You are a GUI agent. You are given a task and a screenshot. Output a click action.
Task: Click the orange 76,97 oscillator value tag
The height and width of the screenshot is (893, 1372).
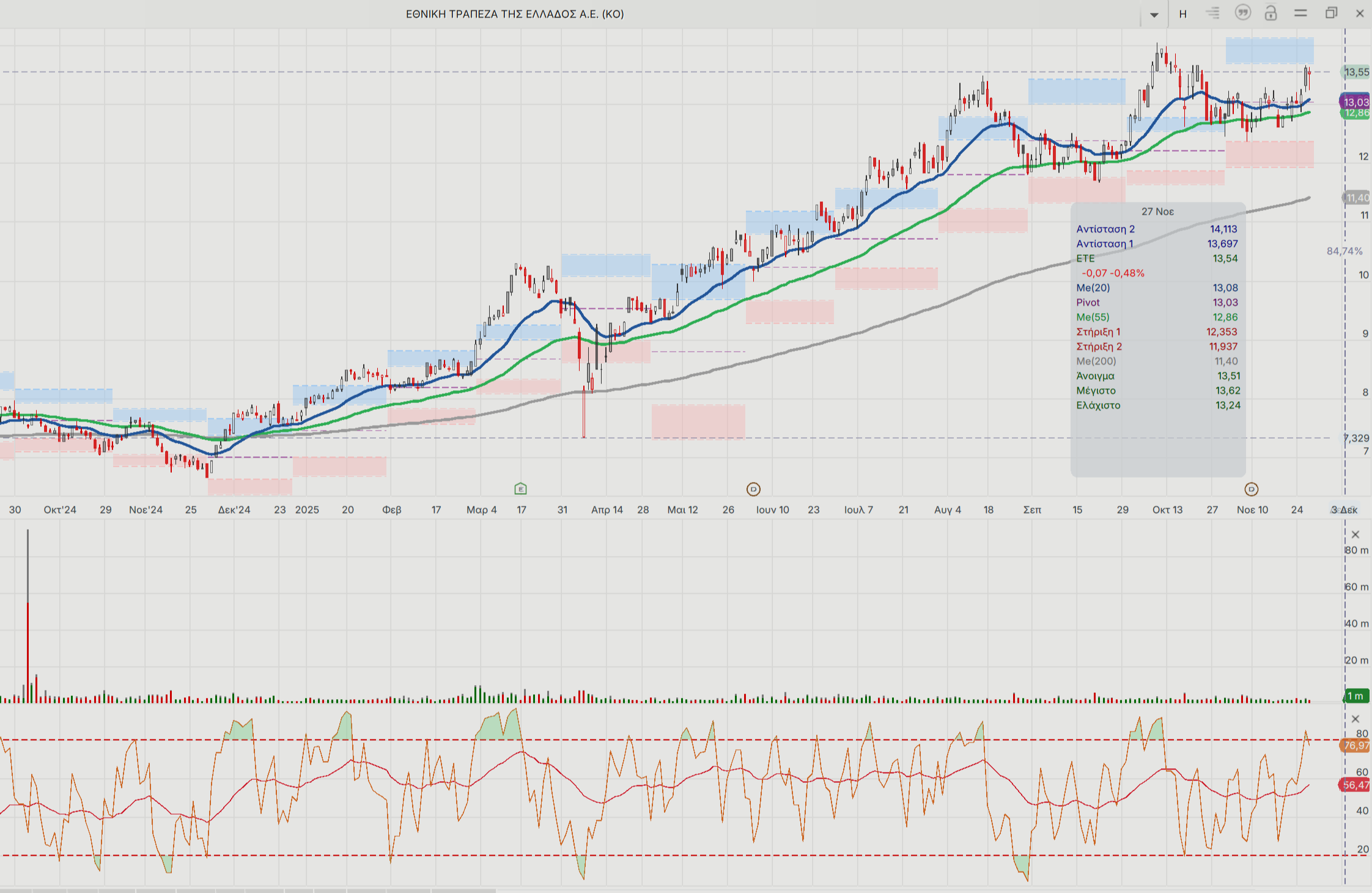pyautogui.click(x=1355, y=745)
